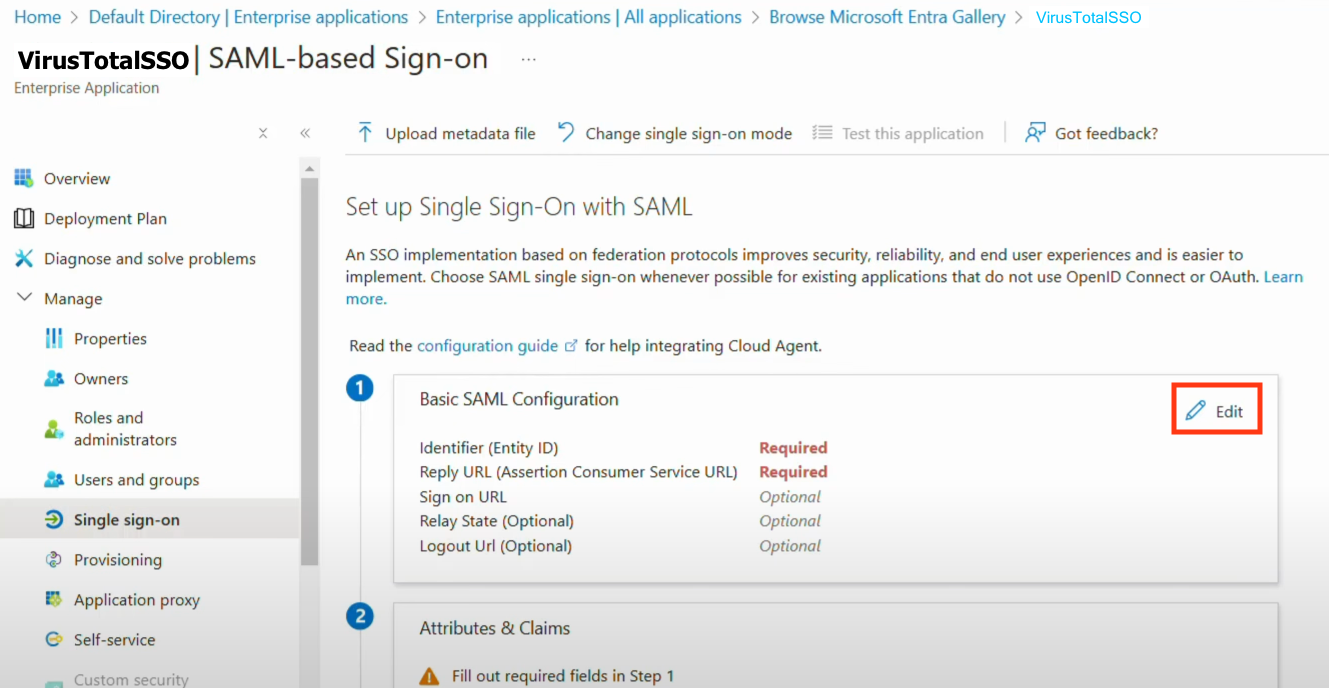Click the Diagnose and solve problems wrench icon

pos(24,258)
